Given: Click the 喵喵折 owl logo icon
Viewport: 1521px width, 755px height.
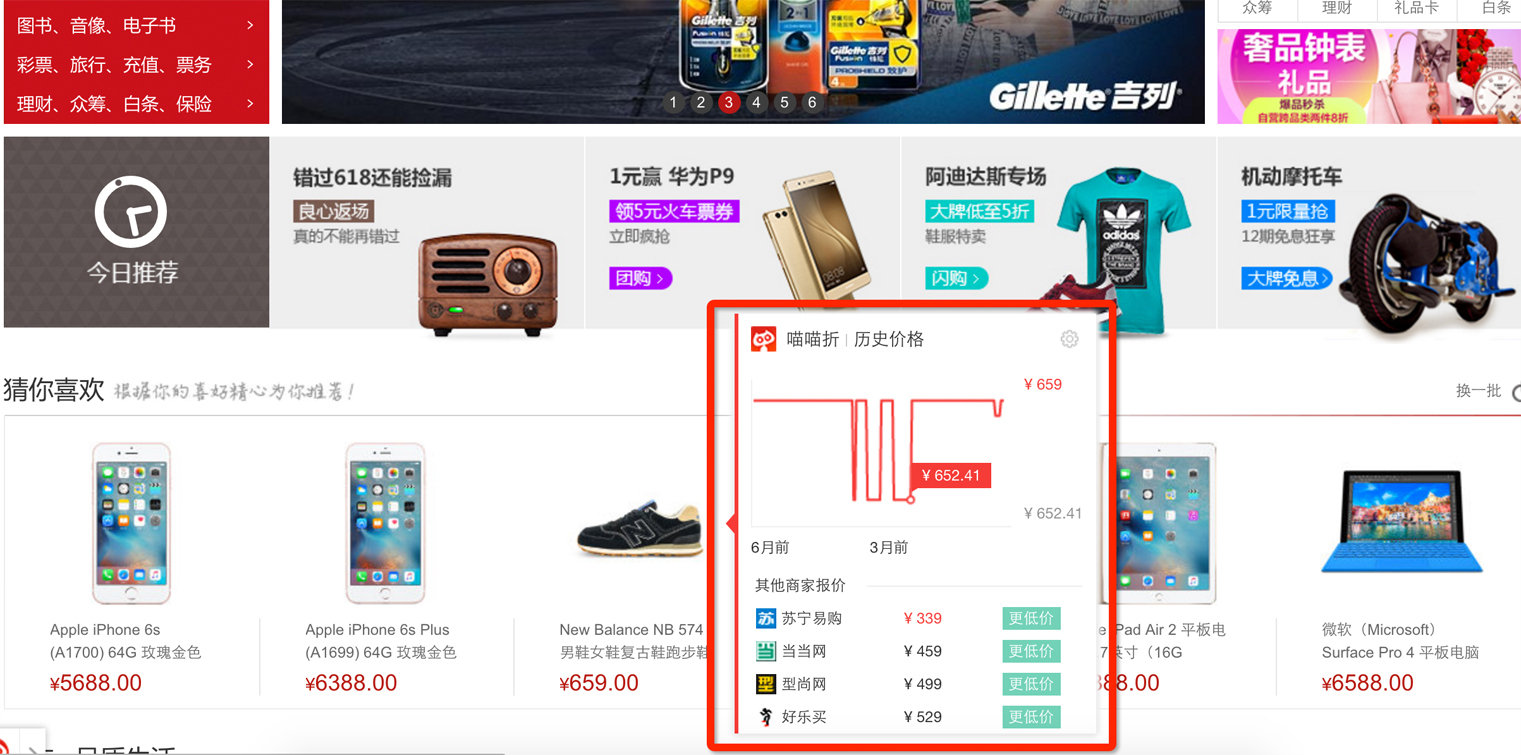Looking at the screenshot, I should (763, 339).
